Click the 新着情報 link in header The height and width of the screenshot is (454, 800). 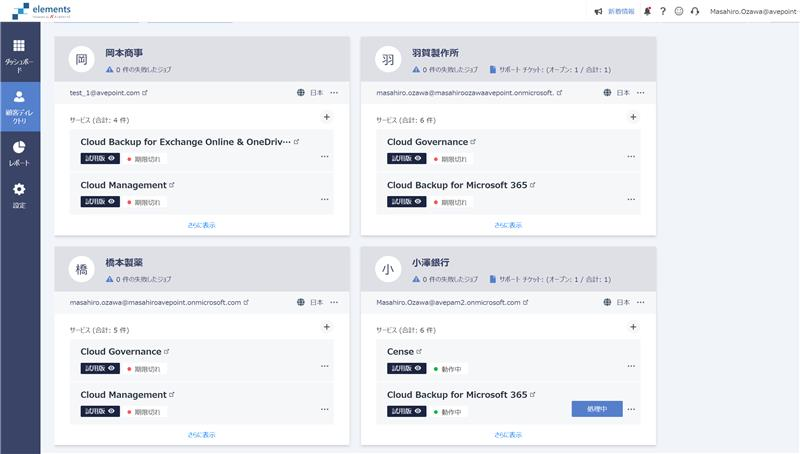click(x=621, y=11)
